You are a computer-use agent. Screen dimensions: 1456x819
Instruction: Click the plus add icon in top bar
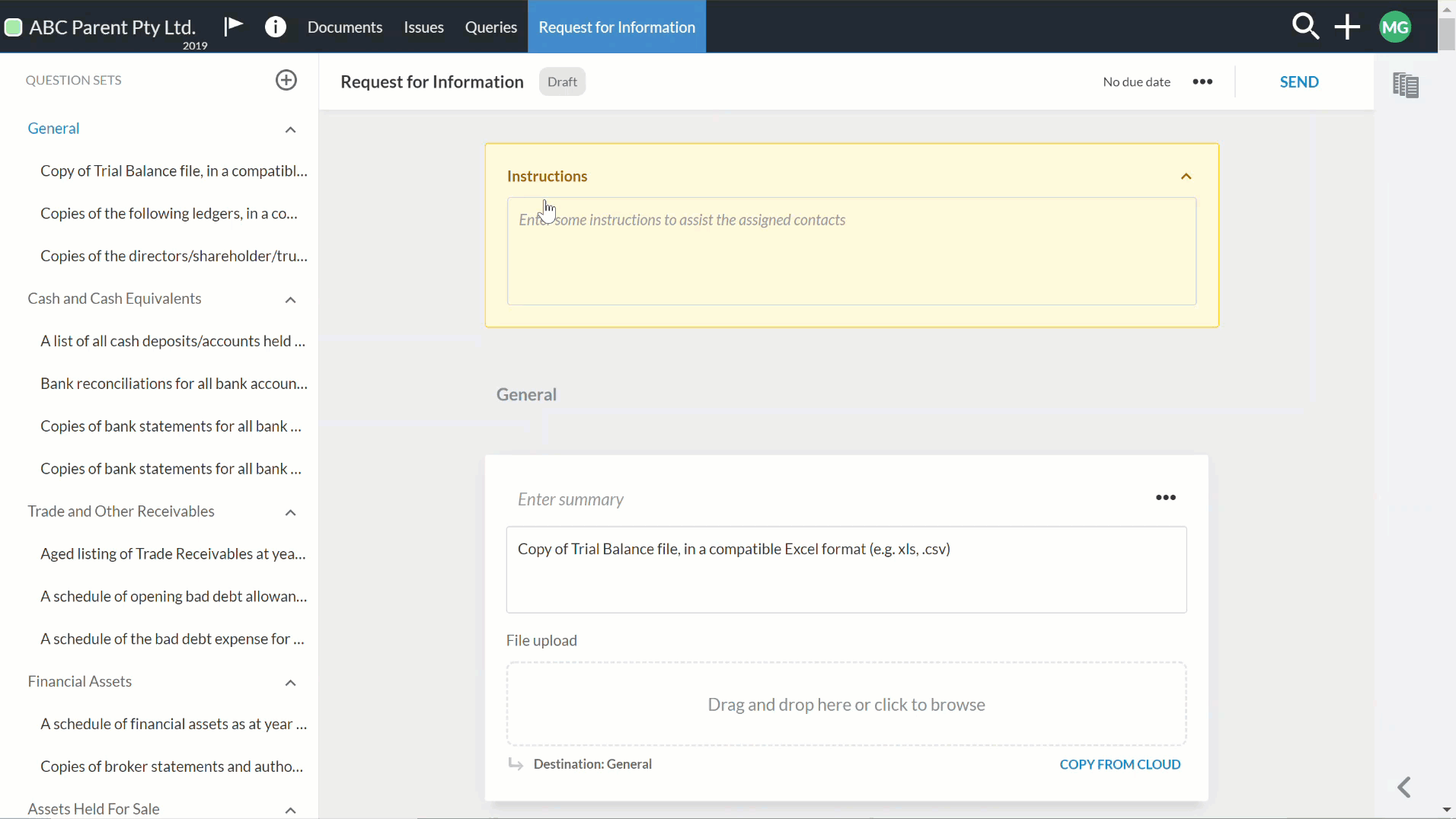point(1347,27)
